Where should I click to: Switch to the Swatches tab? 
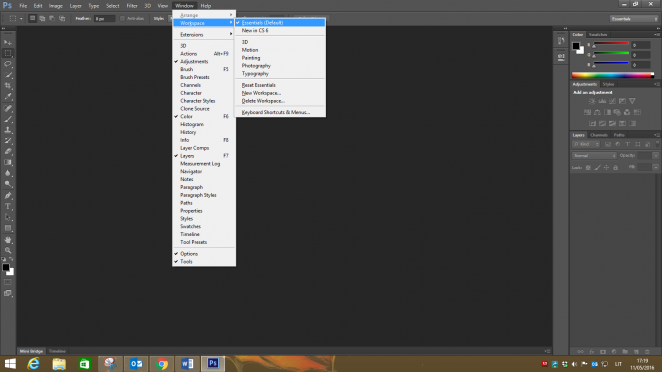pyautogui.click(x=598, y=35)
